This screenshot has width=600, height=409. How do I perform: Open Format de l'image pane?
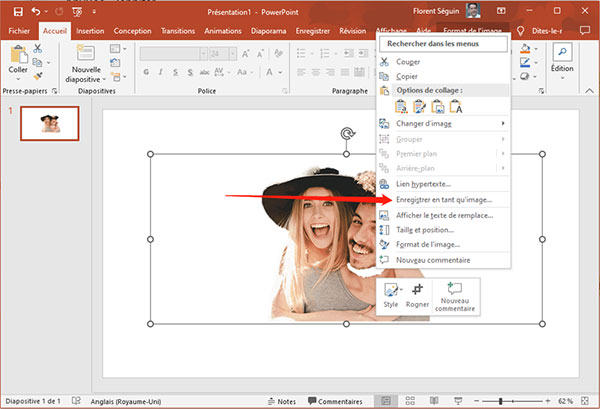pos(443,244)
